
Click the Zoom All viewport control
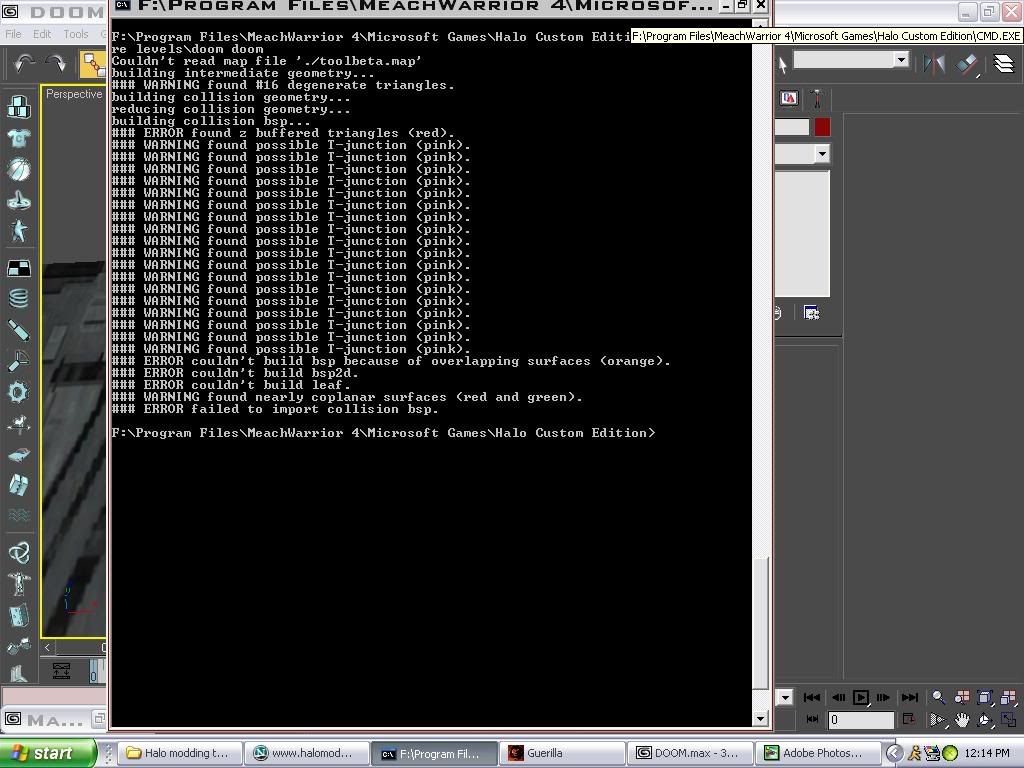point(962,697)
